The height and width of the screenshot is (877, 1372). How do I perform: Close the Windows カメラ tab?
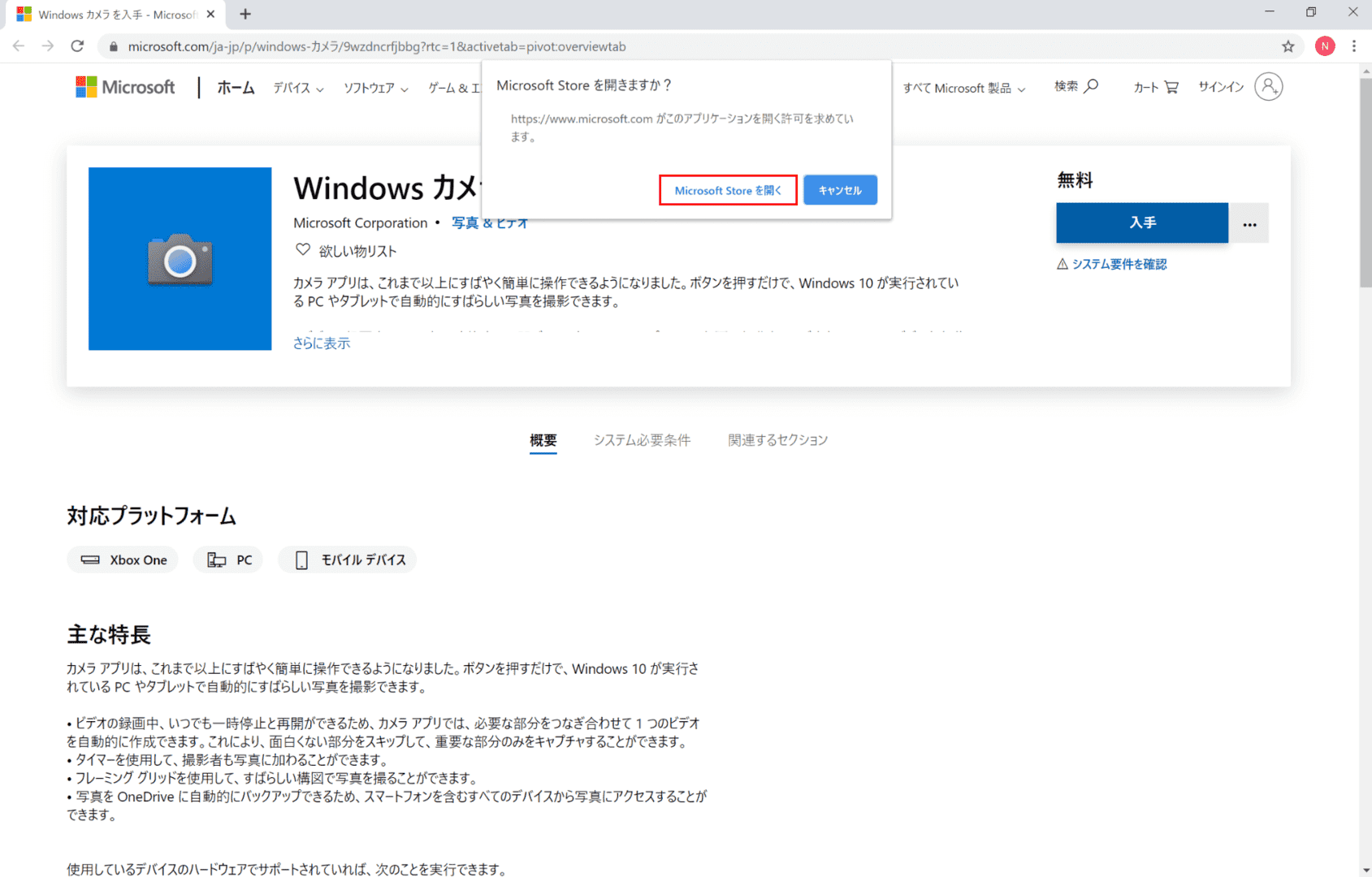[210, 14]
